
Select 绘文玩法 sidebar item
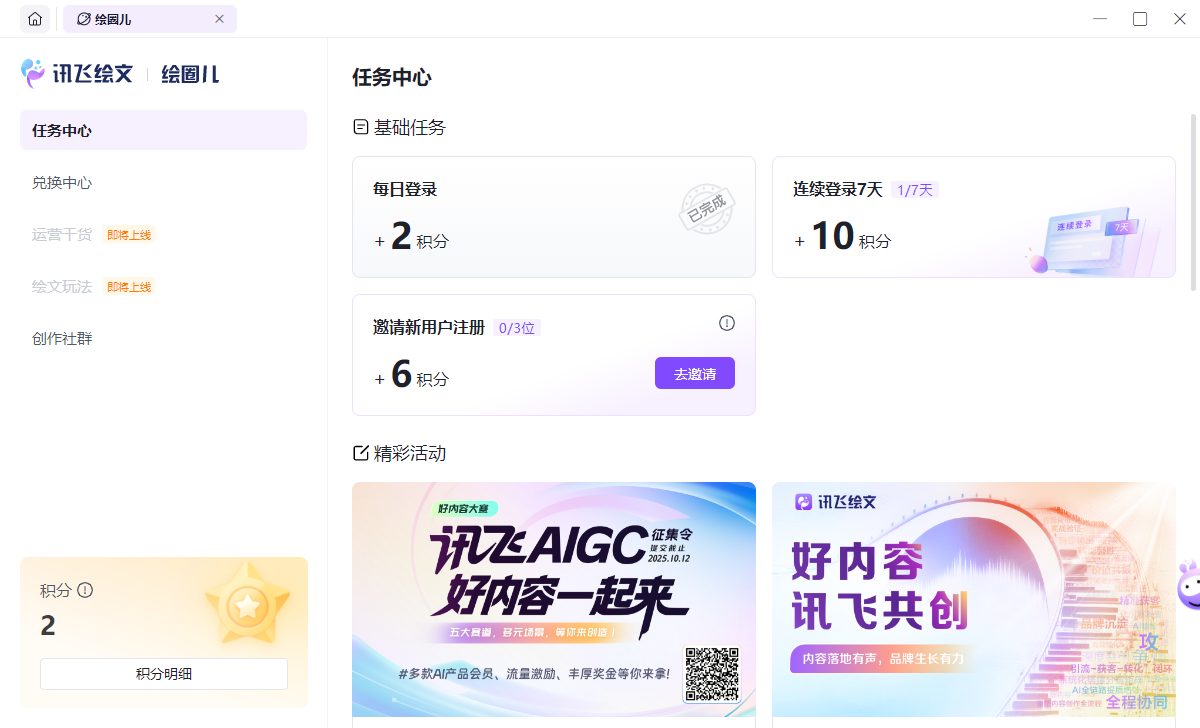click(x=62, y=287)
